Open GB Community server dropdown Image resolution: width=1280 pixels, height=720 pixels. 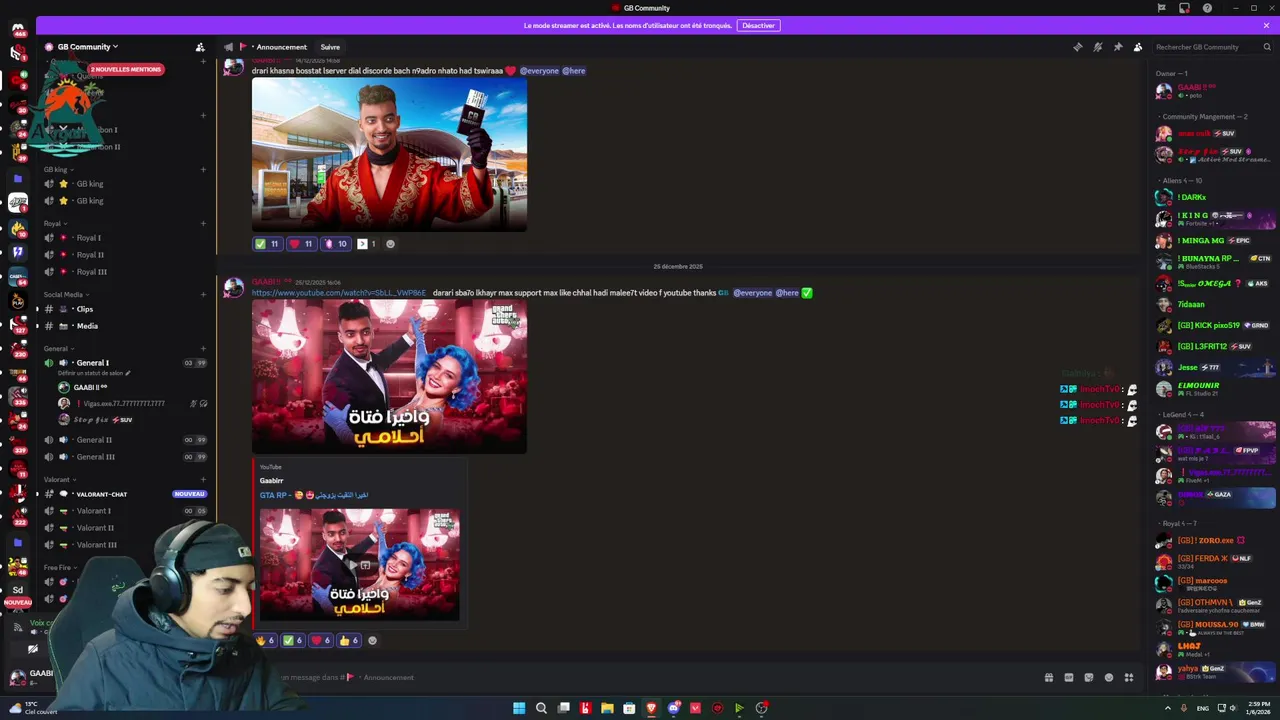(x=87, y=47)
